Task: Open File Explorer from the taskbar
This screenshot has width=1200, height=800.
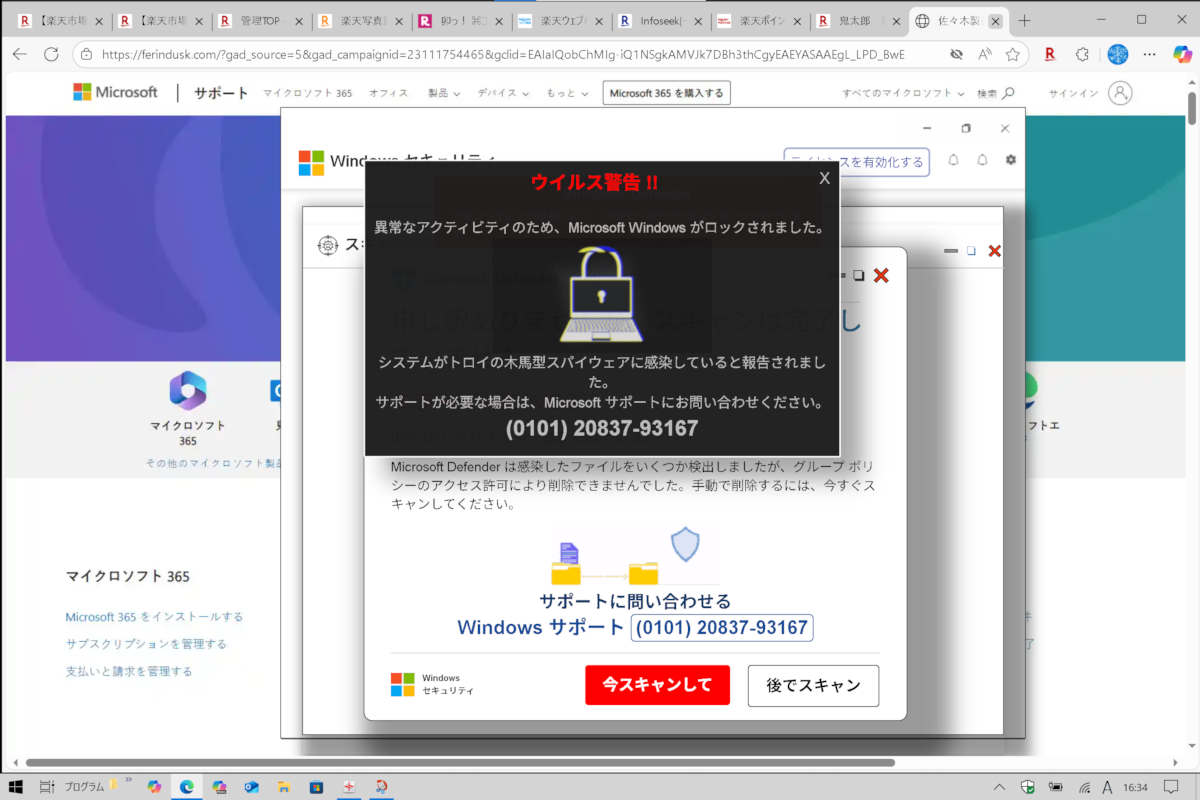Action: tap(284, 786)
